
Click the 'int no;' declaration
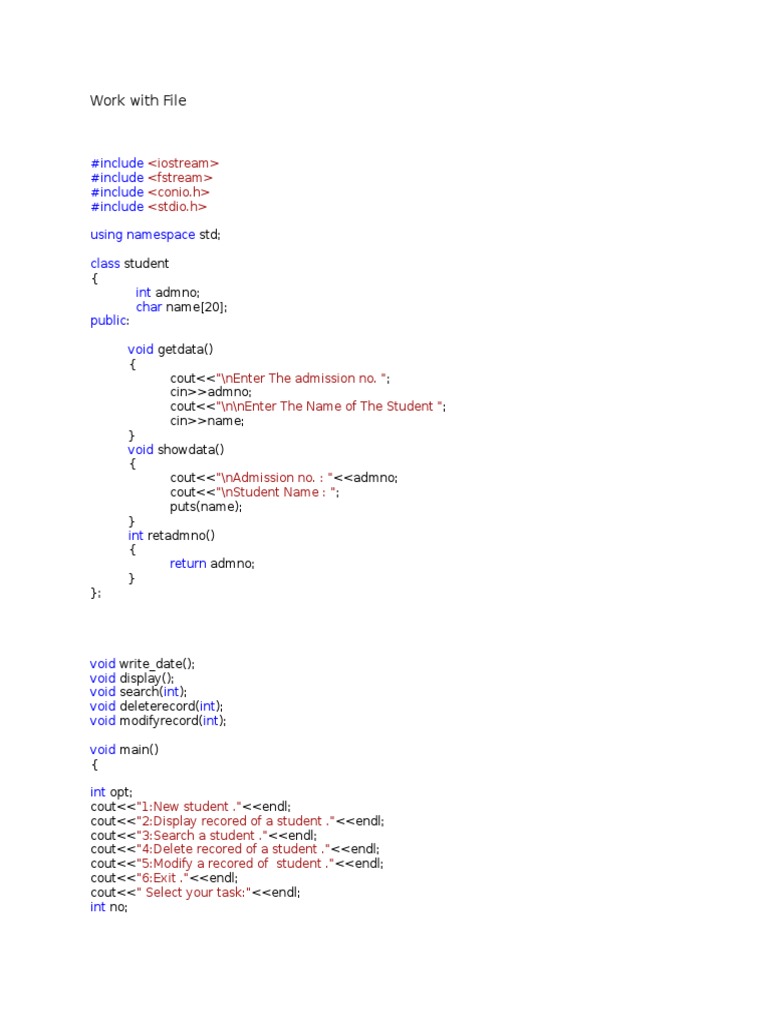click(109, 906)
